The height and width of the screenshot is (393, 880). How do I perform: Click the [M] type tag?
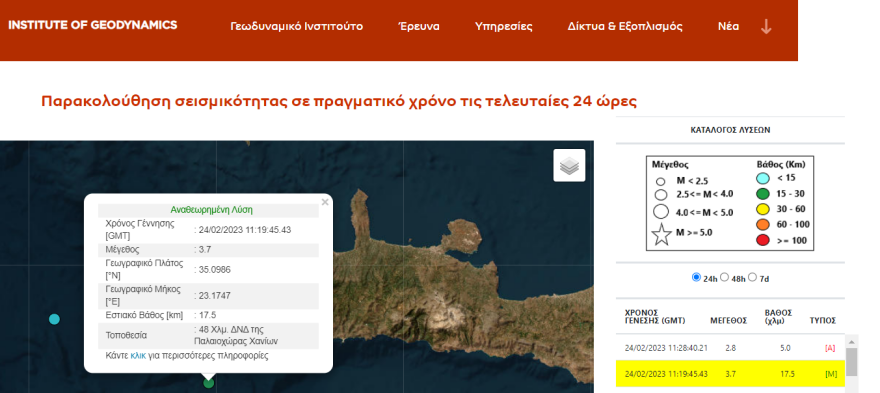[x=831, y=374]
